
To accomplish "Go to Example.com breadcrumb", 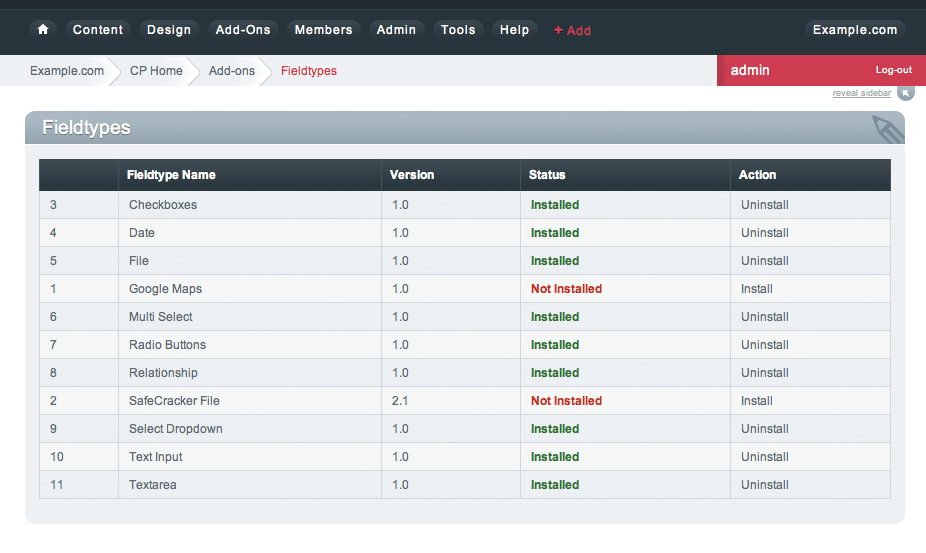I will pyautogui.click(x=67, y=71).
